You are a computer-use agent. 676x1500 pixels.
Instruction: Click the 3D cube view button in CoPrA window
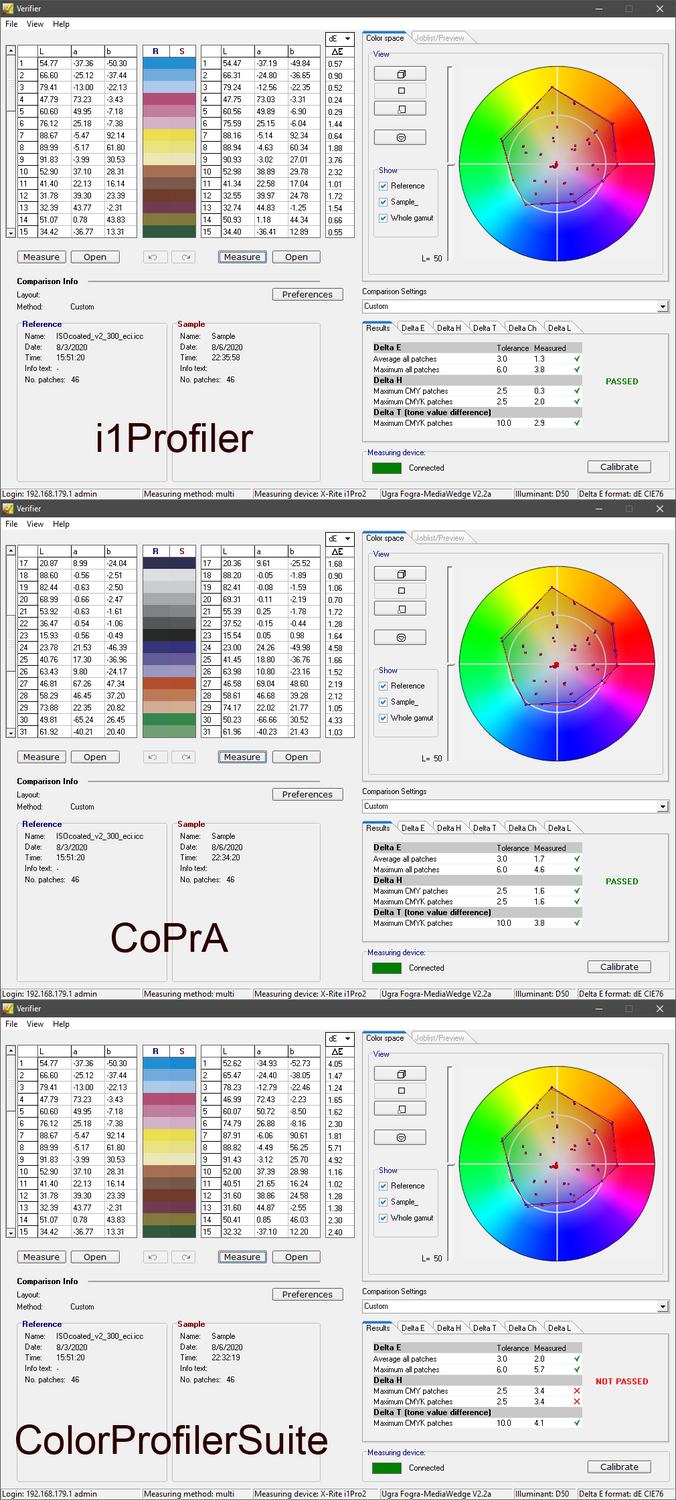400,574
